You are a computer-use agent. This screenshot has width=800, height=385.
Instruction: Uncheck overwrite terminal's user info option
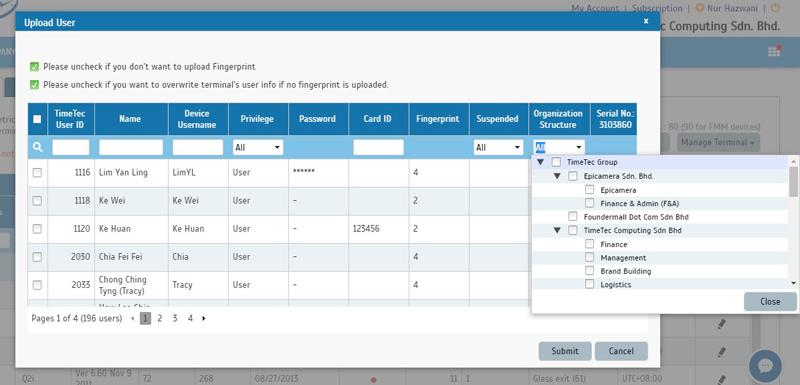click(34, 85)
